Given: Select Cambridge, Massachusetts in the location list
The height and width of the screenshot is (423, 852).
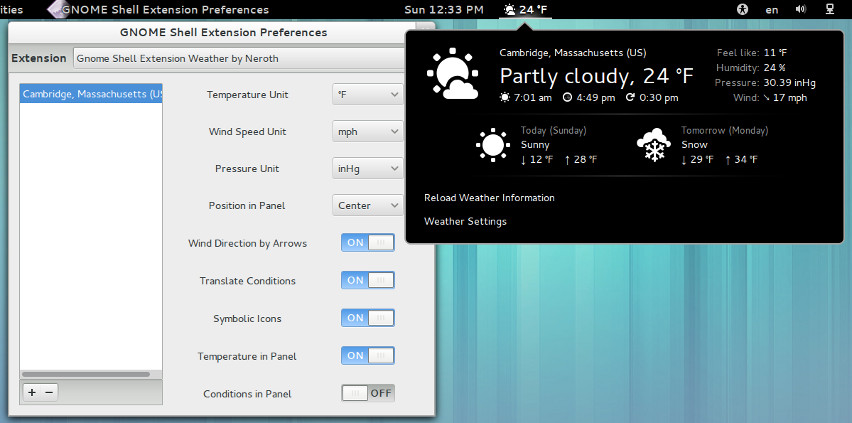Looking at the screenshot, I should click(x=91, y=94).
